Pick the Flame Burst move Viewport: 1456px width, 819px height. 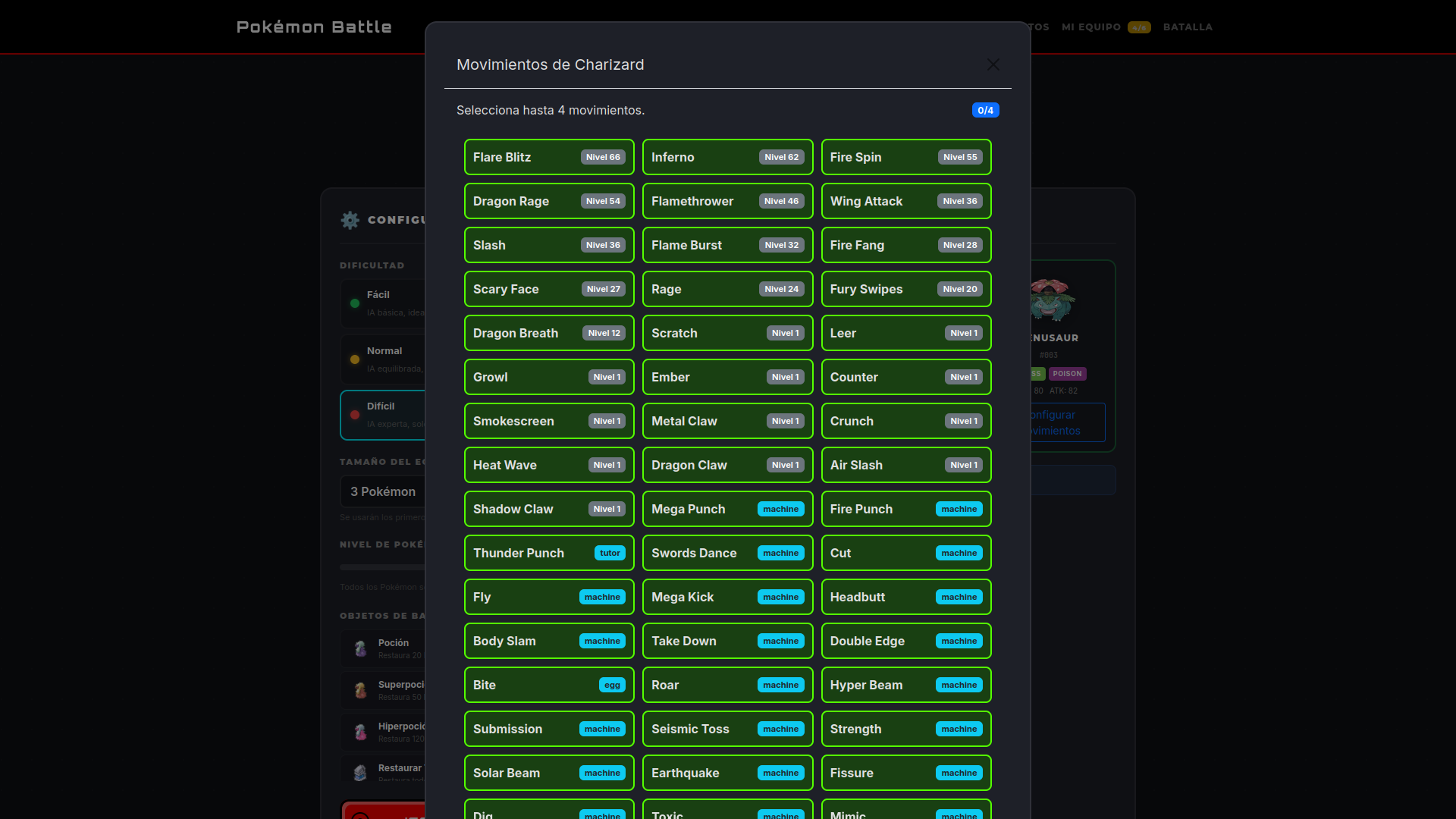pos(727,245)
